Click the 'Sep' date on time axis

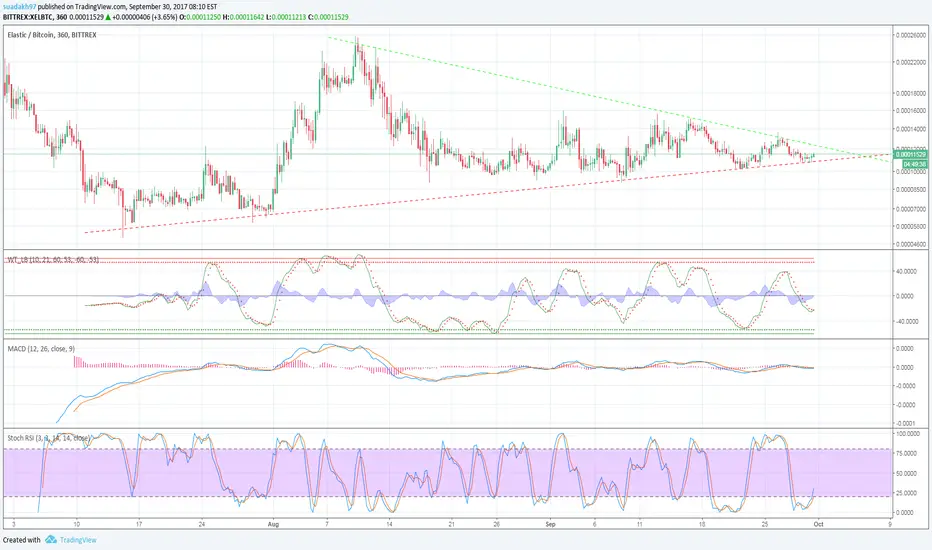click(550, 524)
